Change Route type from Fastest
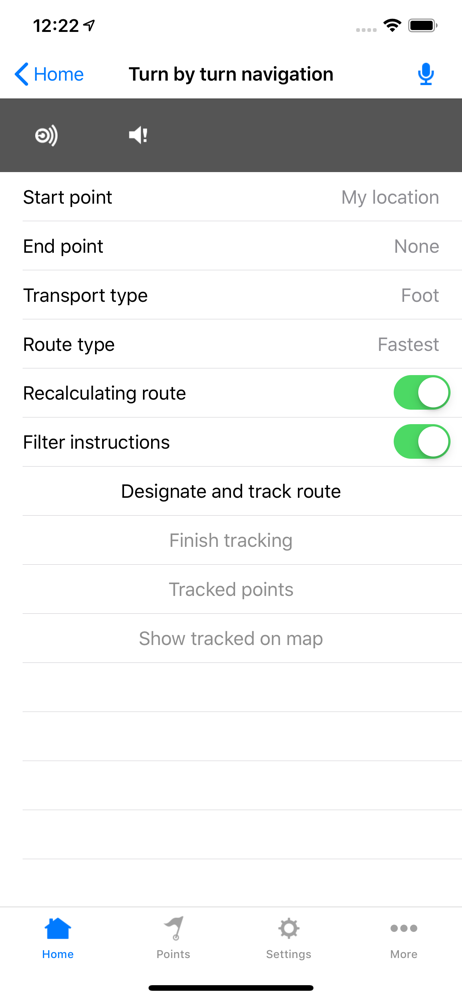The height and width of the screenshot is (1000, 462). coord(231,344)
